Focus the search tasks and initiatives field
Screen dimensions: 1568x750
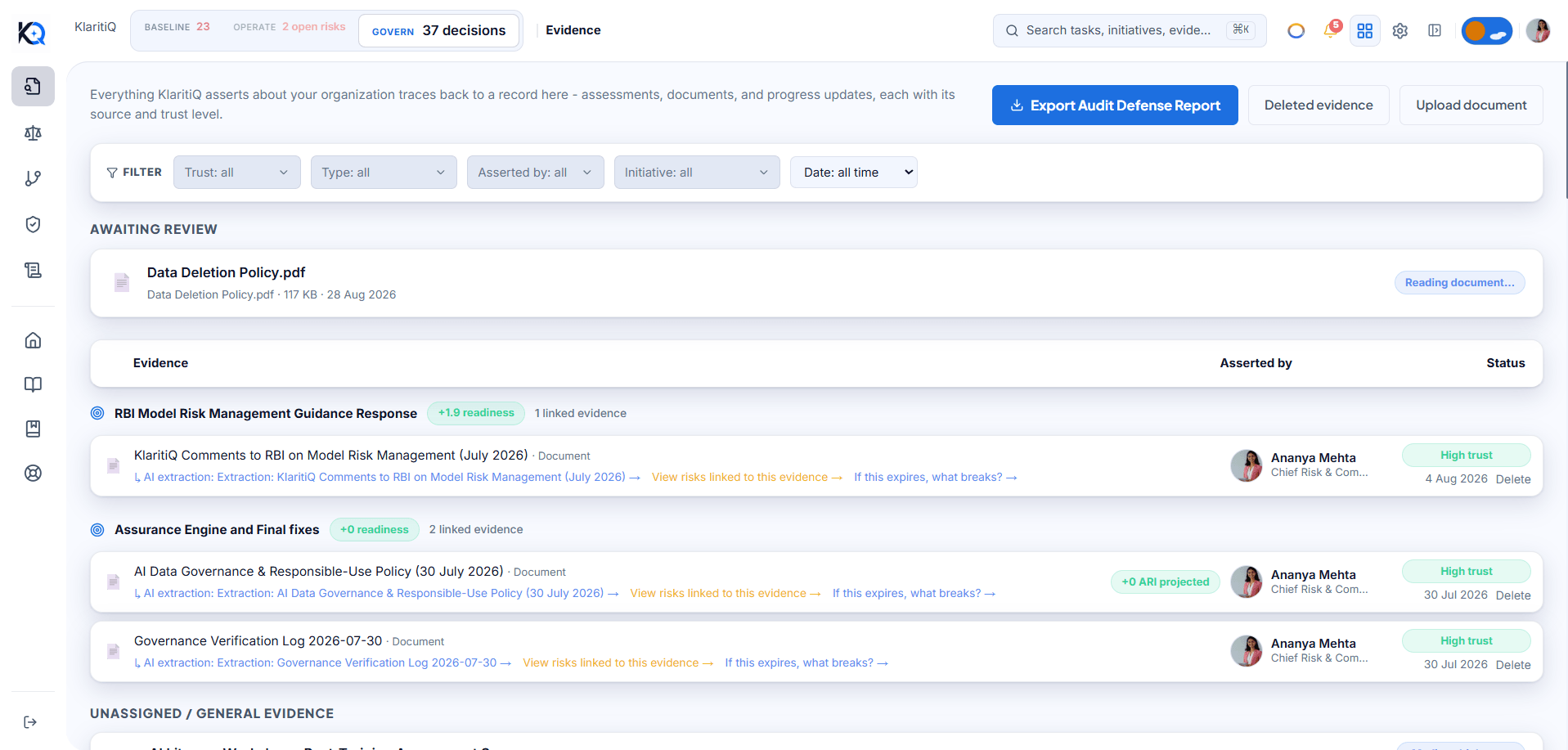1130,30
